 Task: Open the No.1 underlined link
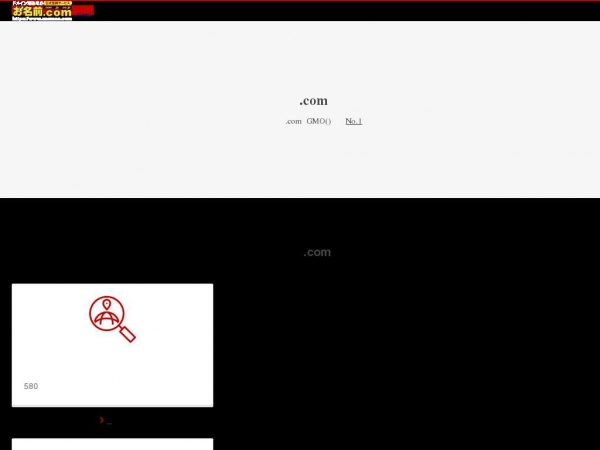pyautogui.click(x=354, y=121)
